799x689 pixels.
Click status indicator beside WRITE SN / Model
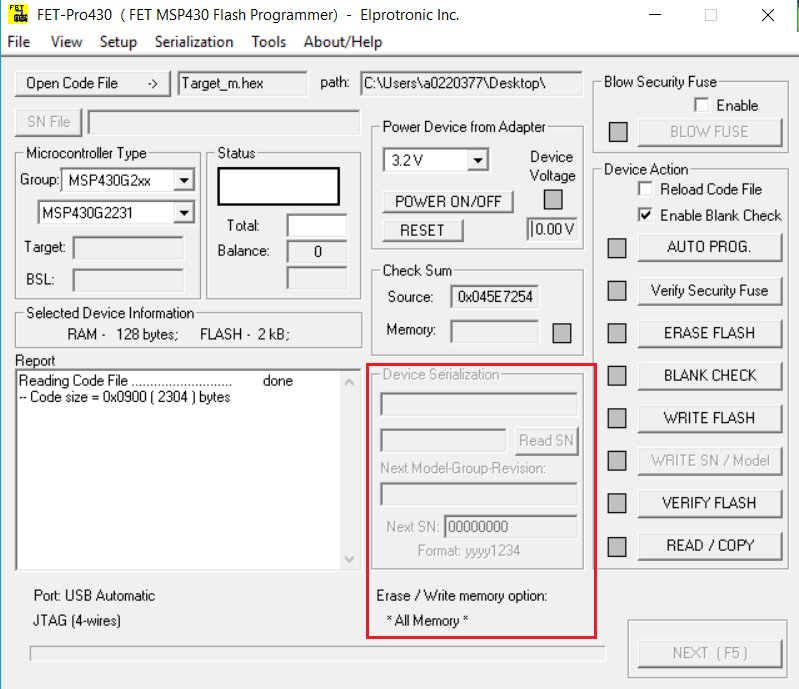pyautogui.click(x=617, y=461)
